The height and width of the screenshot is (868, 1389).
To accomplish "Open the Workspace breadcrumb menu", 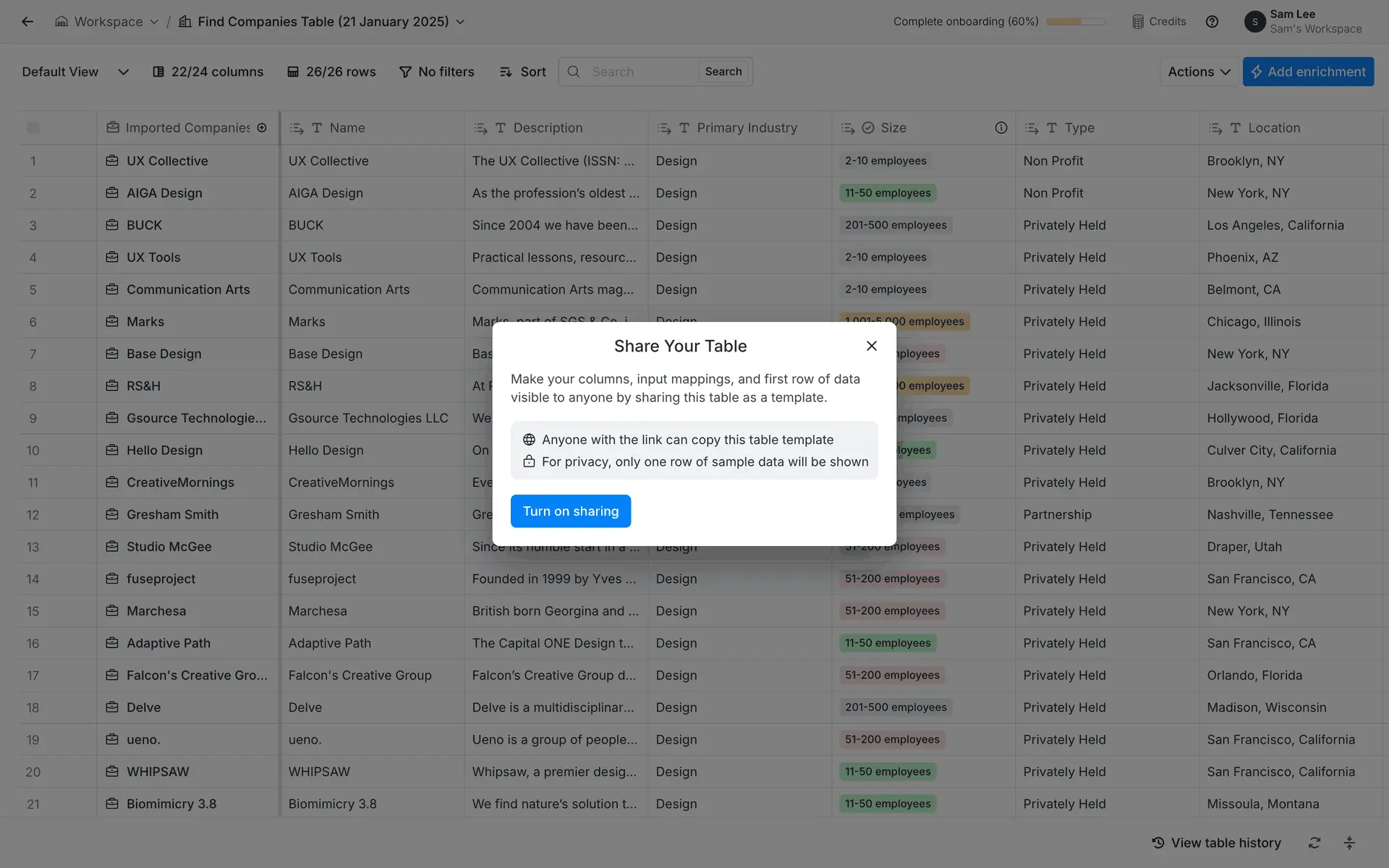I will click(x=107, y=22).
